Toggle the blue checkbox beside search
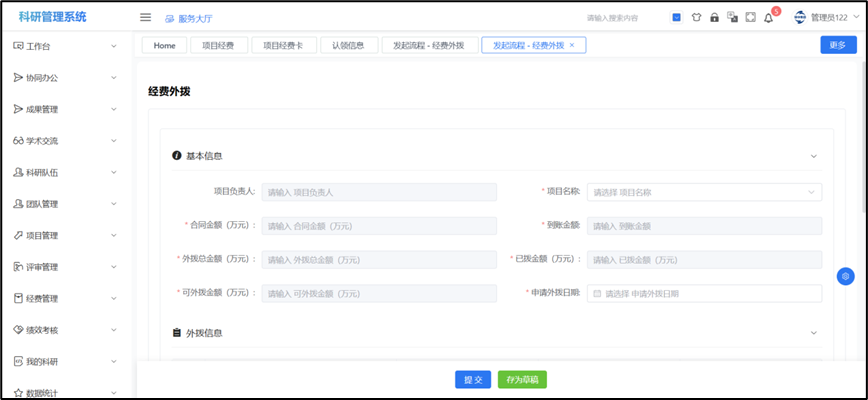The image size is (868, 400). point(676,17)
